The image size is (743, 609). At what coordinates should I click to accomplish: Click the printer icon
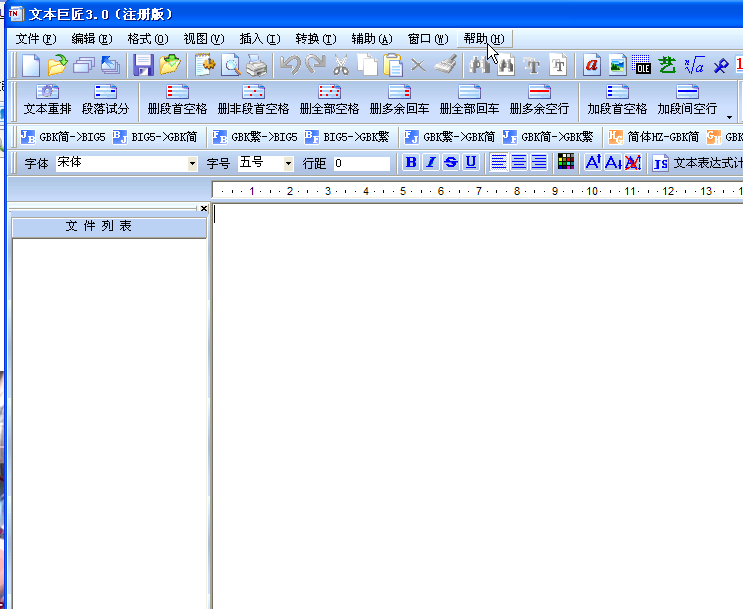coord(257,65)
